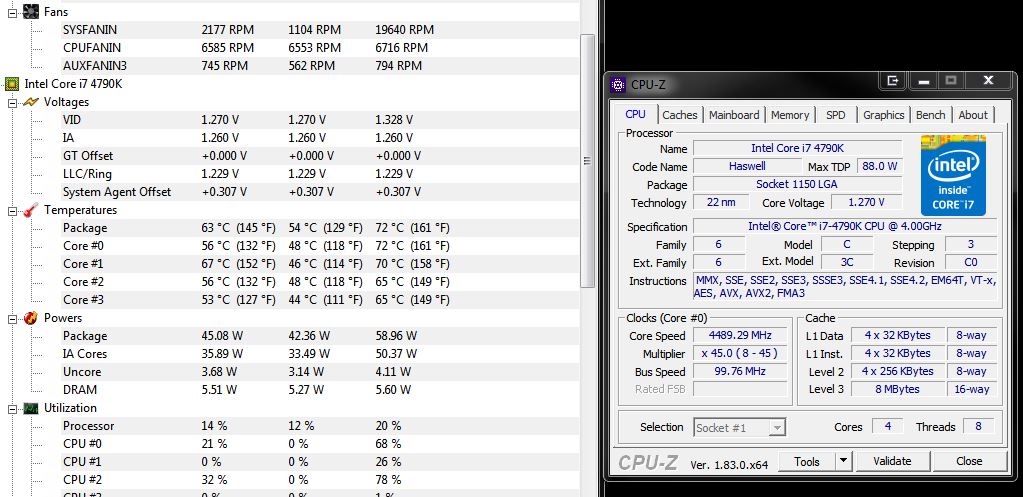Click the hardware monitor vertical scrollbar thumb

[588, 160]
